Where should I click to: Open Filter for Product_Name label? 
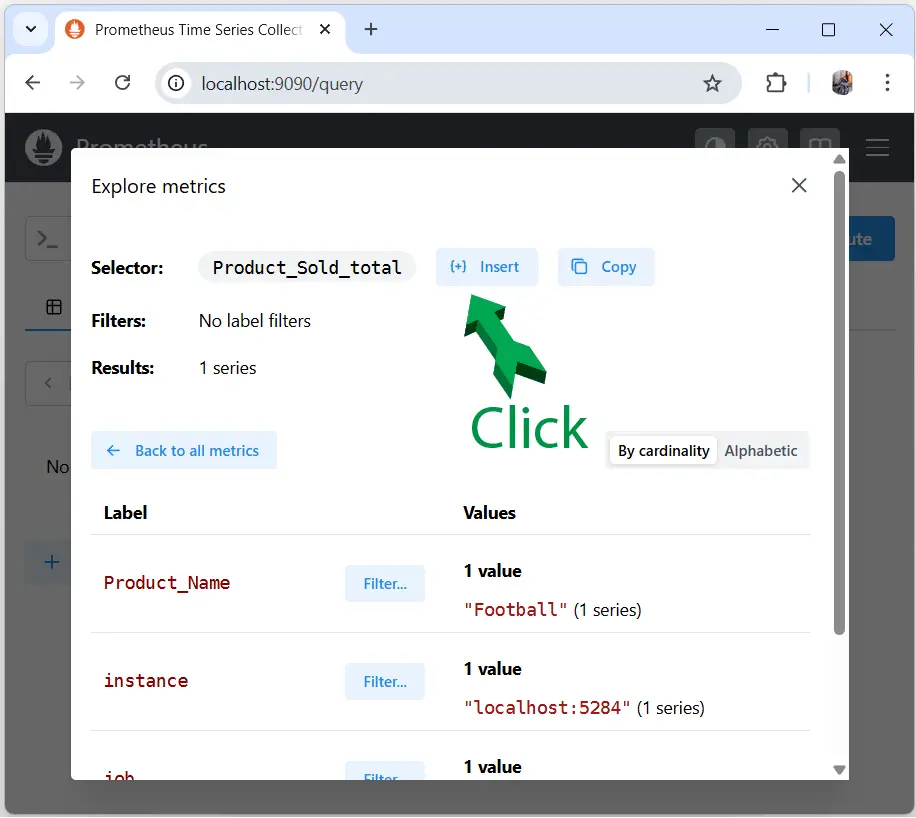click(x=384, y=584)
